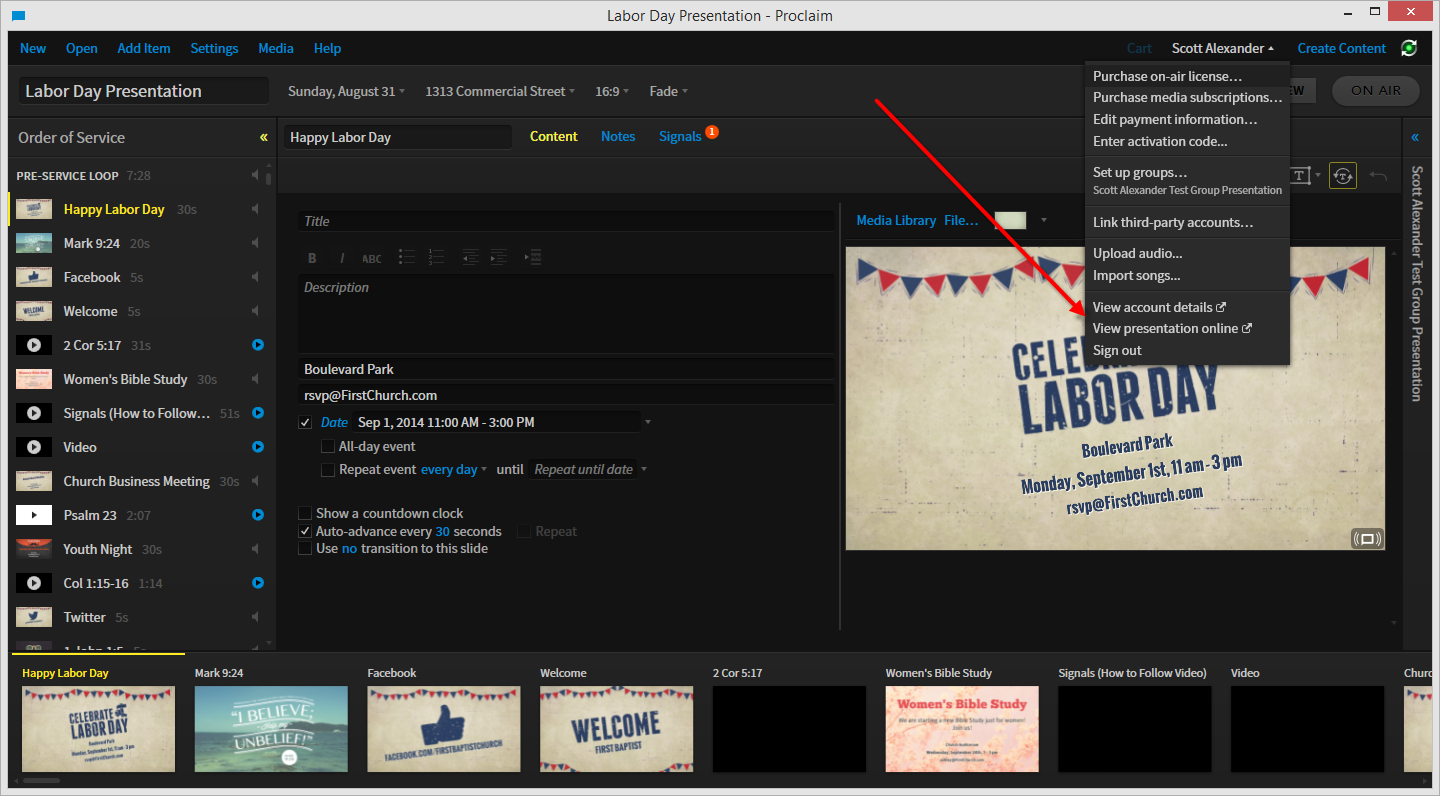Click the Signals notification badge
The image size is (1440, 796).
[x=712, y=131]
